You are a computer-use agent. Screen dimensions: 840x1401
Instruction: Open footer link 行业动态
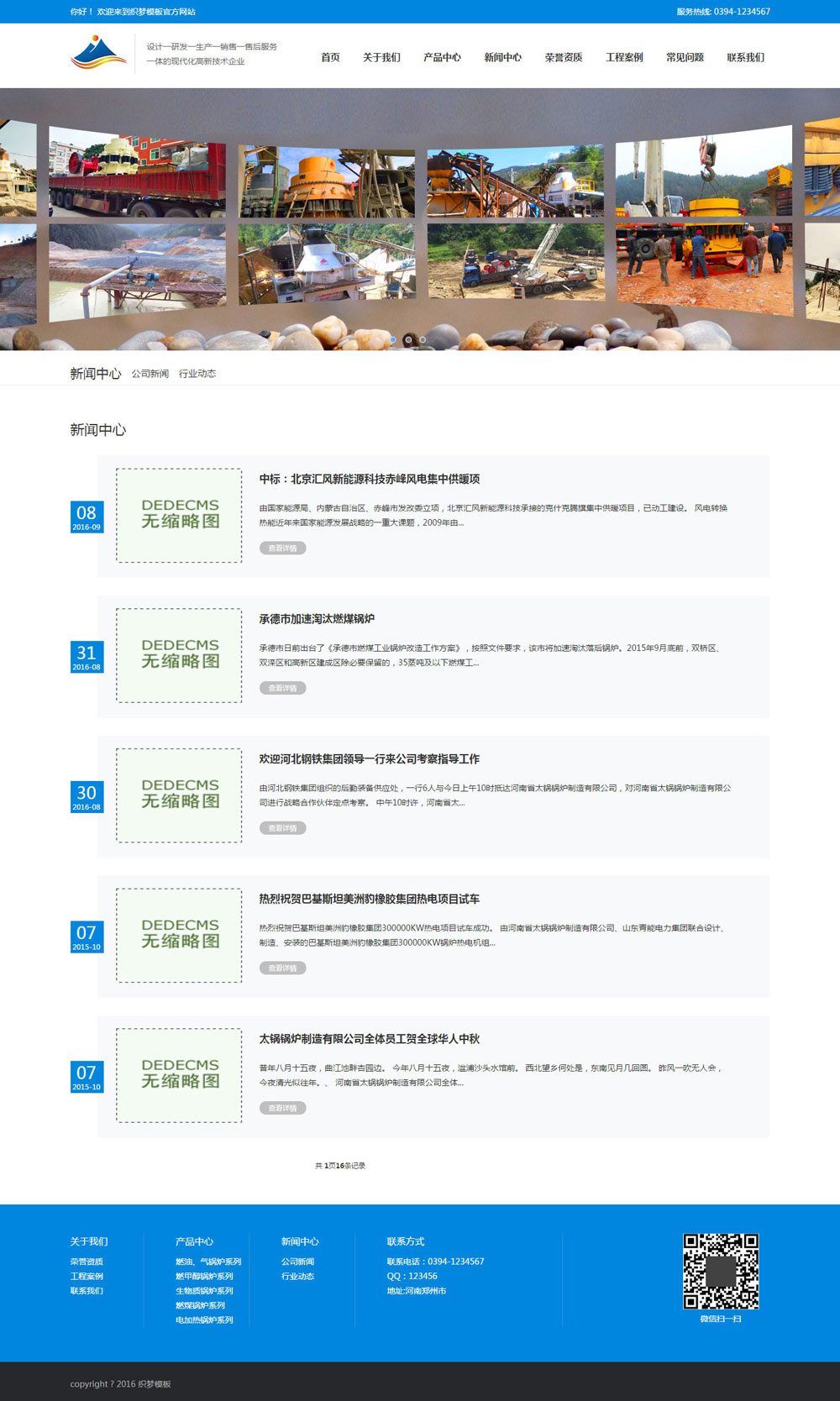297,1277
